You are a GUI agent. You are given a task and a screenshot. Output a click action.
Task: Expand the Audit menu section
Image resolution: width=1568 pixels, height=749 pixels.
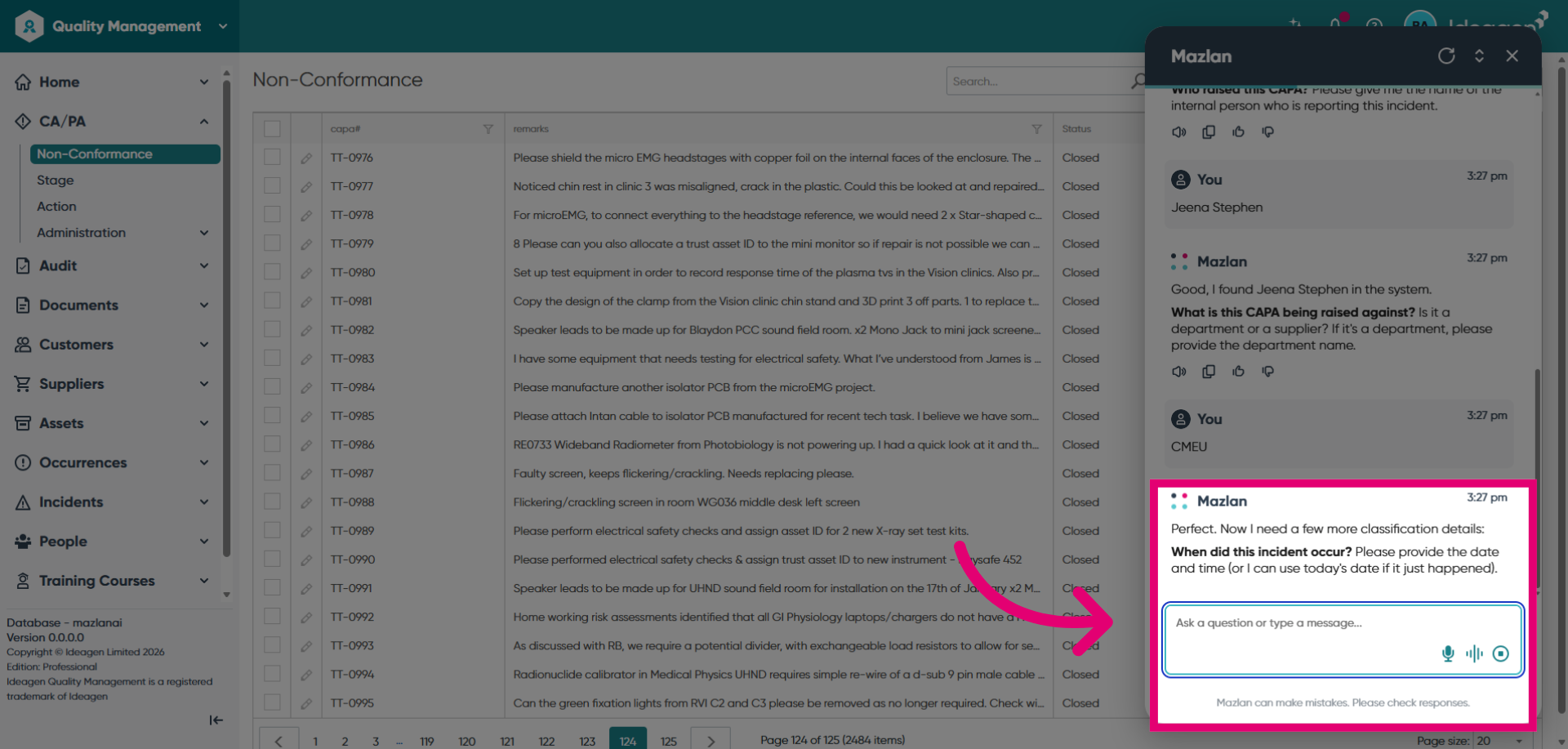pyautogui.click(x=204, y=265)
